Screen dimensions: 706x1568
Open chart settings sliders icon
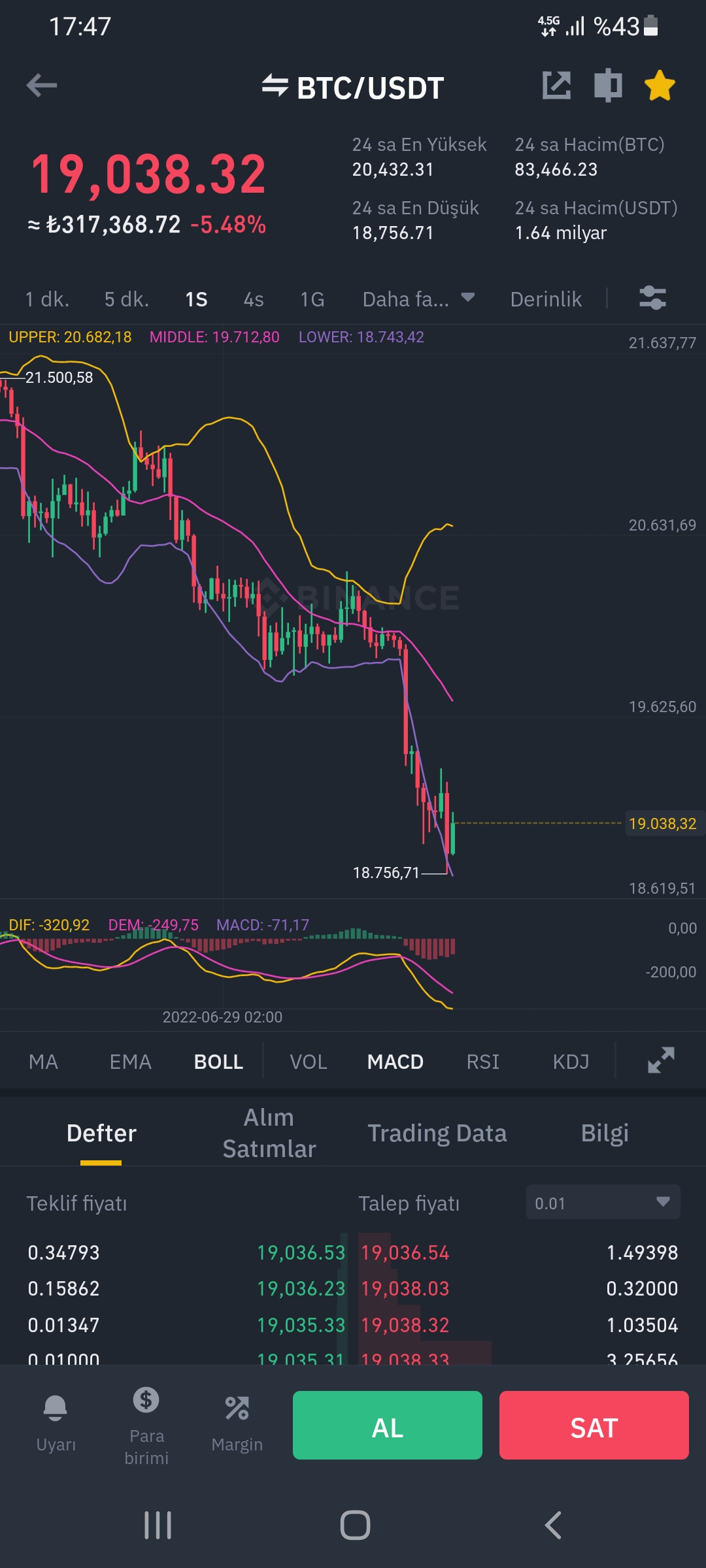[652, 298]
